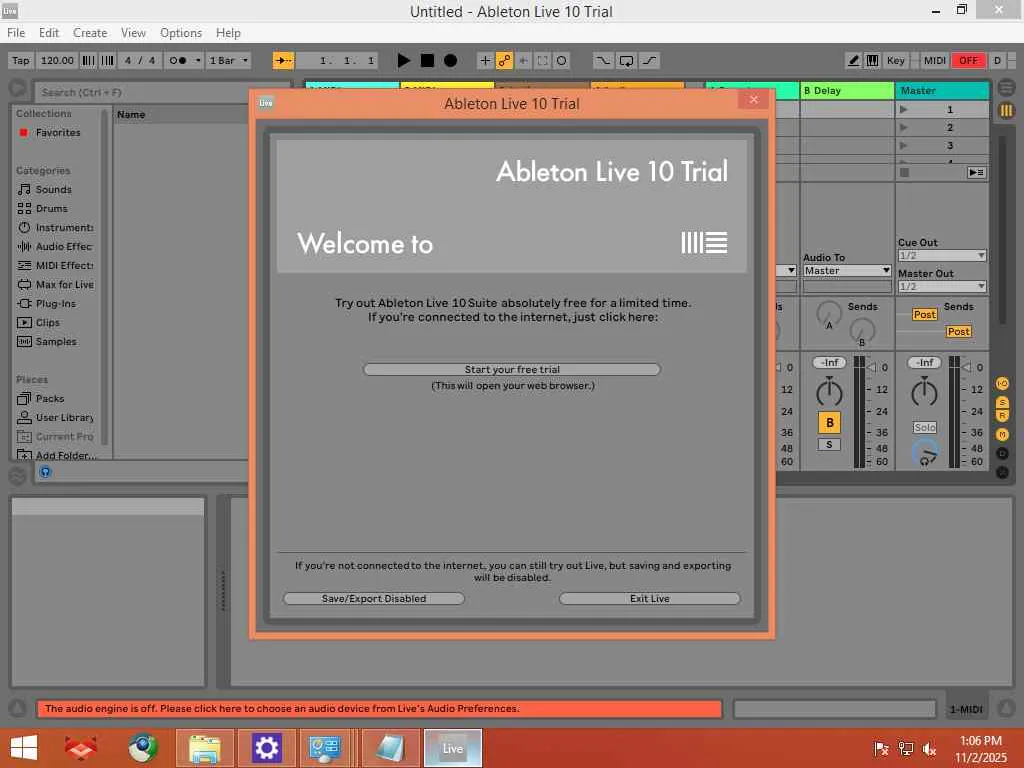
Task: Adjust the Master Preview/Cue volume knob
Action: tap(925, 452)
